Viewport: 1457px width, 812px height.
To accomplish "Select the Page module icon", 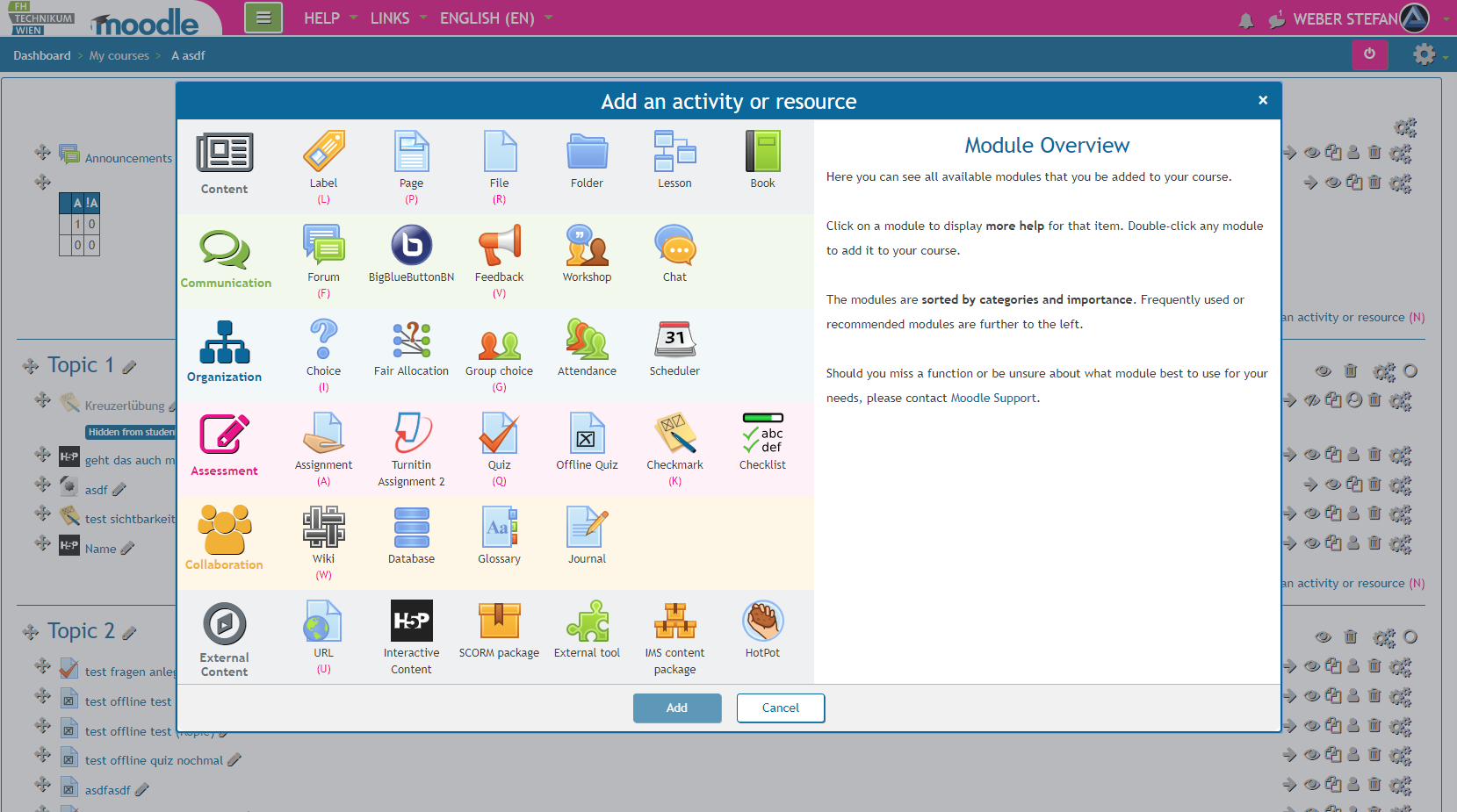I will pos(411,151).
